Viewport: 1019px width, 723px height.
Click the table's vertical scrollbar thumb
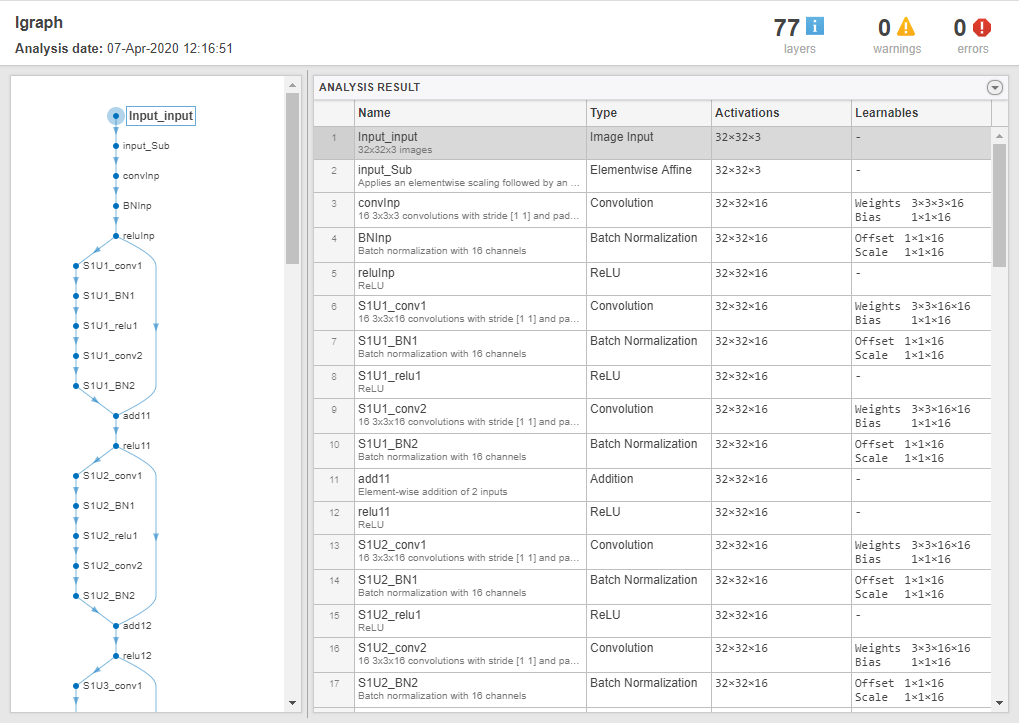pyautogui.click(x=999, y=205)
